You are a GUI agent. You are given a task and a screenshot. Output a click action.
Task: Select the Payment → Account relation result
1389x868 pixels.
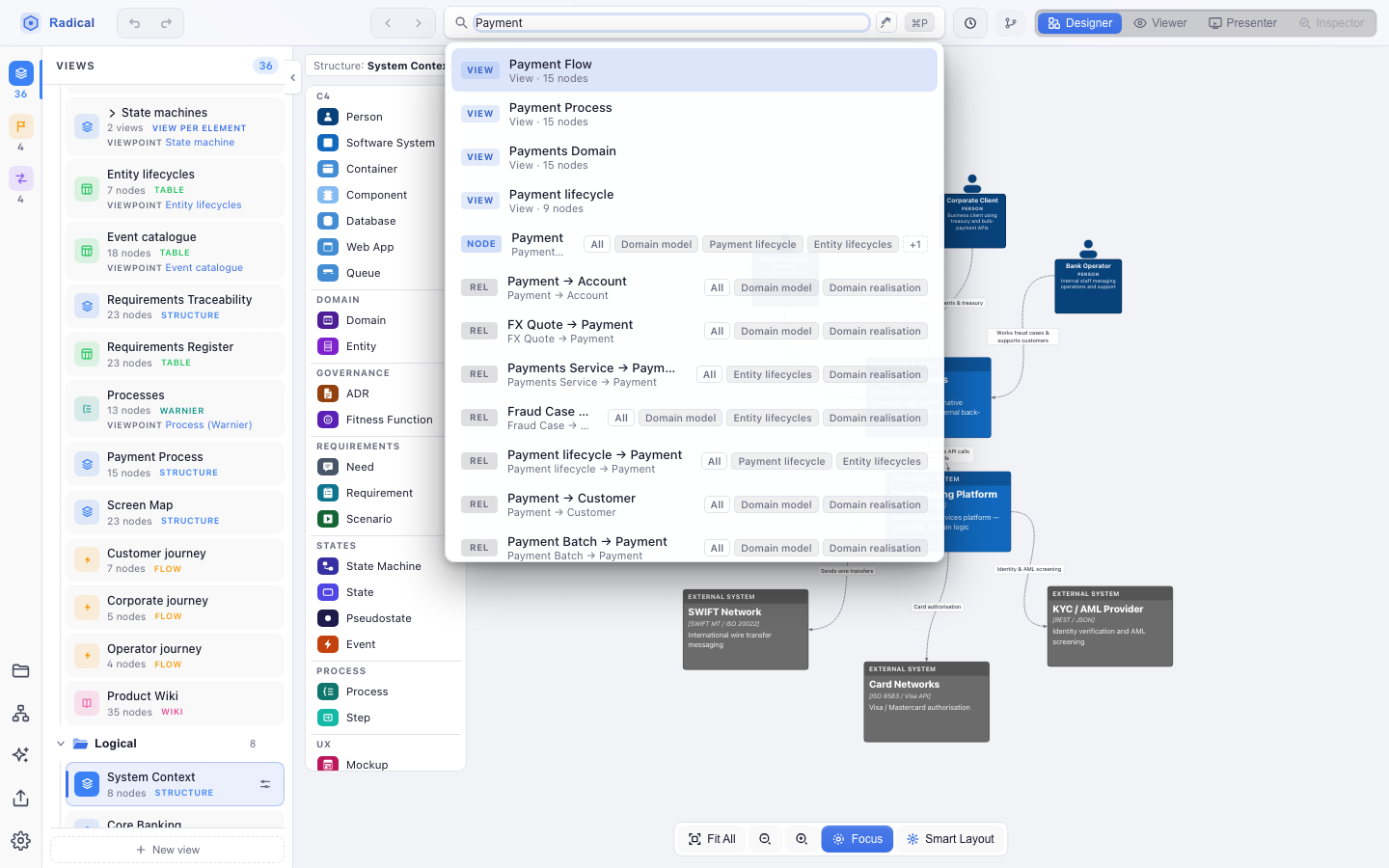pyautogui.click(x=694, y=287)
